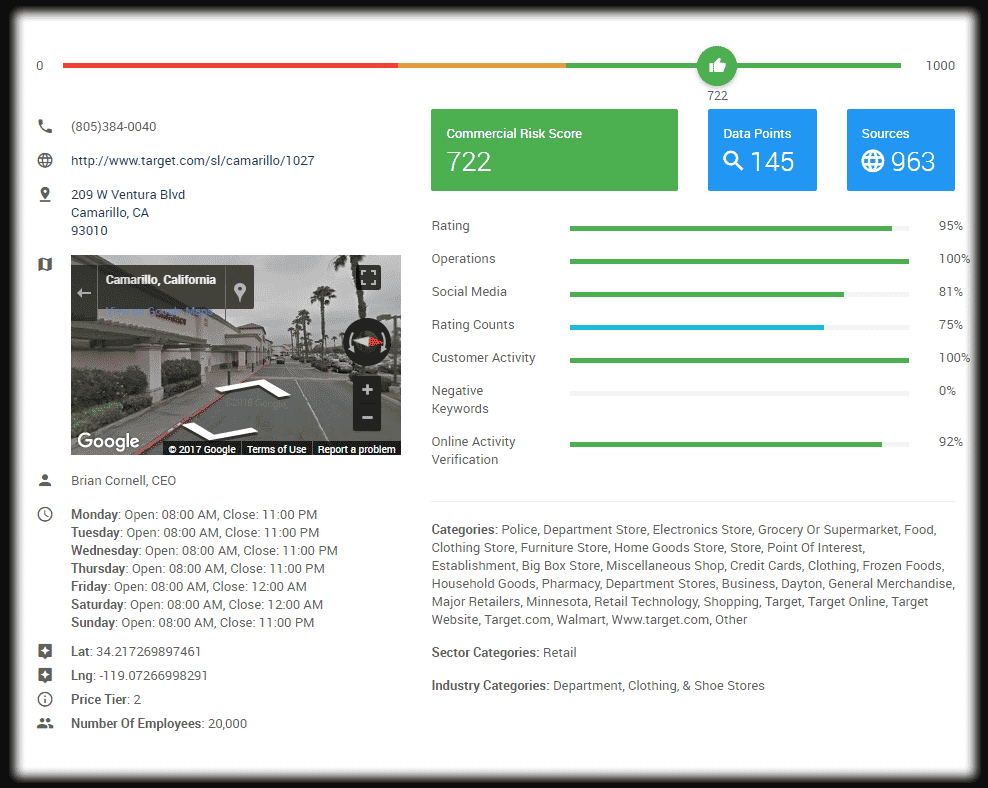Click the back arrow in the Street View panel

84,293
